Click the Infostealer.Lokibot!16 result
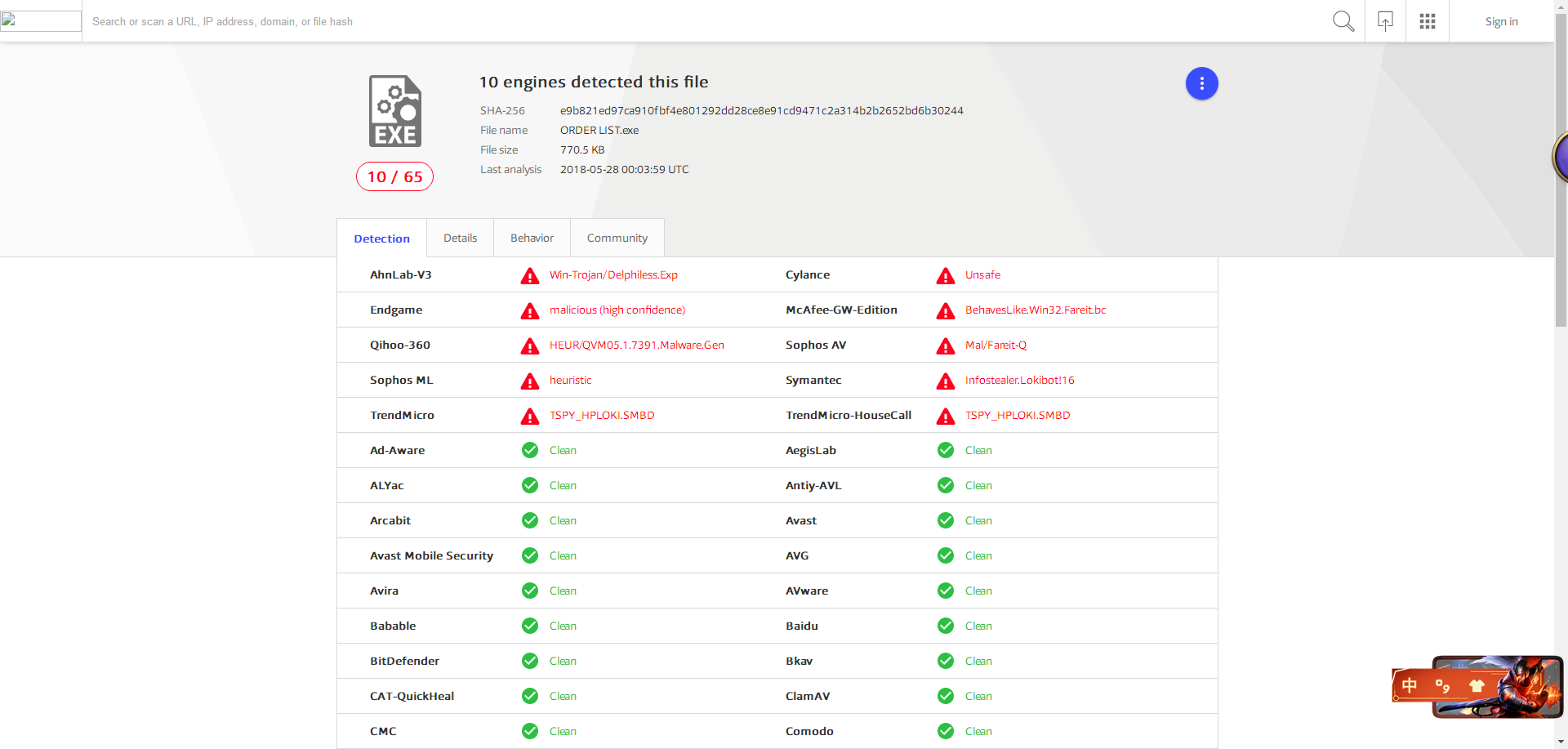Image resolution: width=1568 pixels, height=749 pixels. pos(1019,380)
